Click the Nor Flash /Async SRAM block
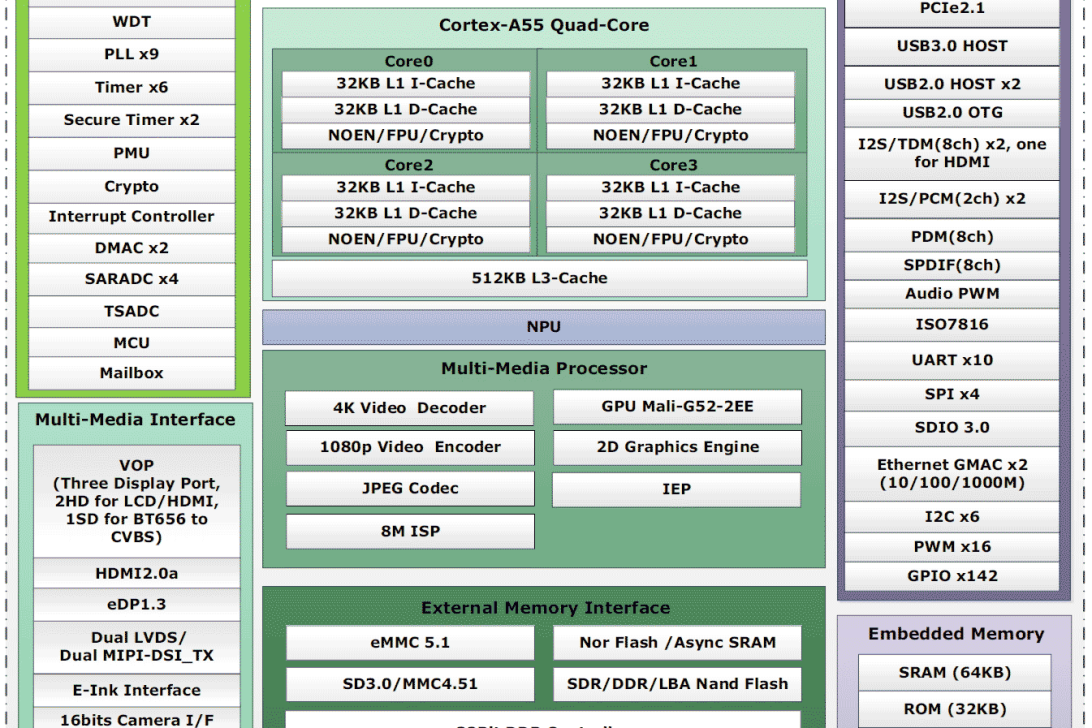1092x728 pixels. (x=677, y=643)
